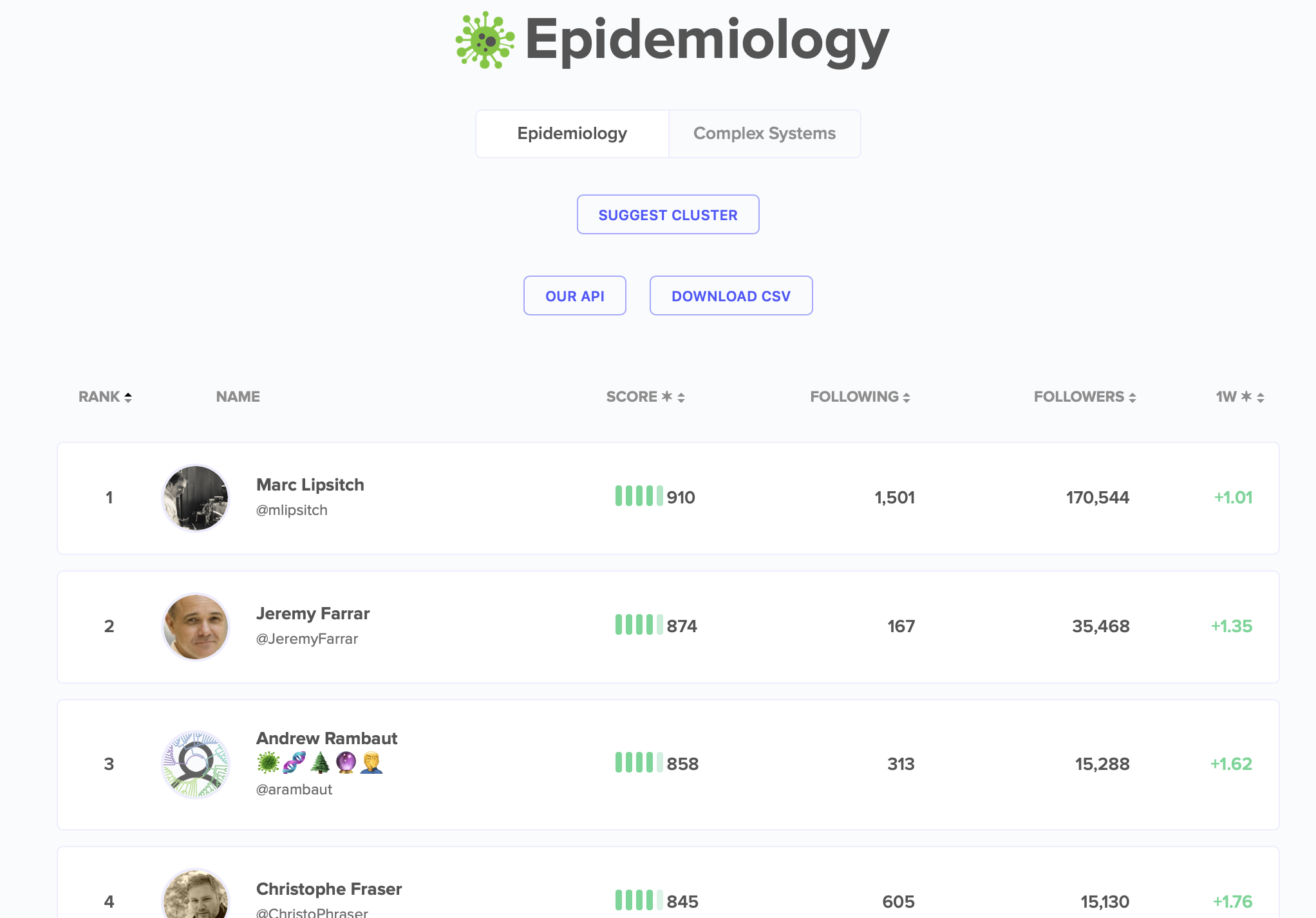Click Marc Lipsitch's profile picture

pyautogui.click(x=195, y=498)
